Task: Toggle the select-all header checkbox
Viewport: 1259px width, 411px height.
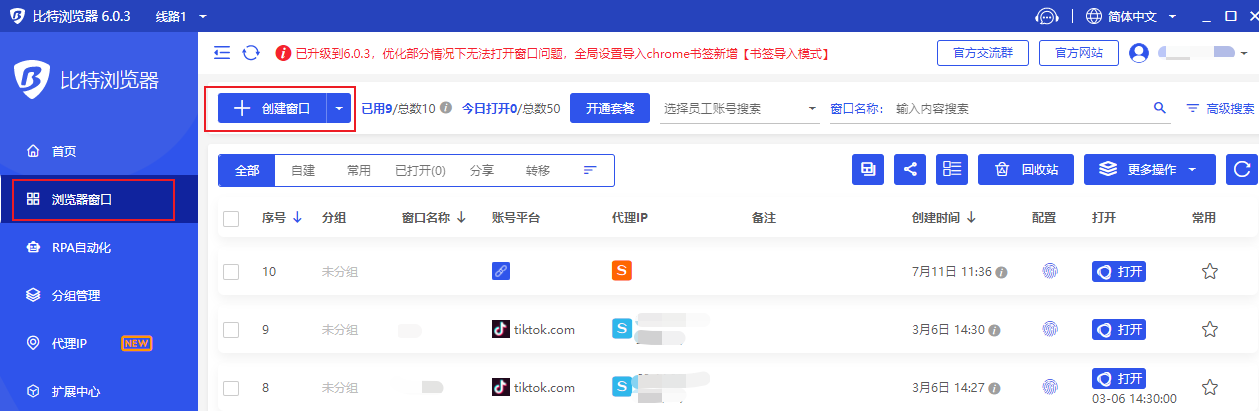Action: 231,219
